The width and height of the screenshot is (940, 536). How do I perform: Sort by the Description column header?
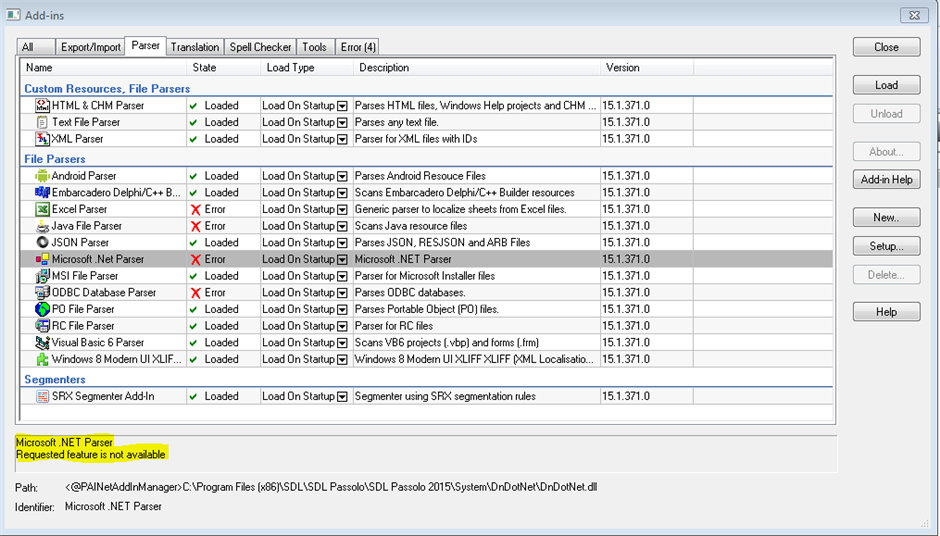click(477, 68)
